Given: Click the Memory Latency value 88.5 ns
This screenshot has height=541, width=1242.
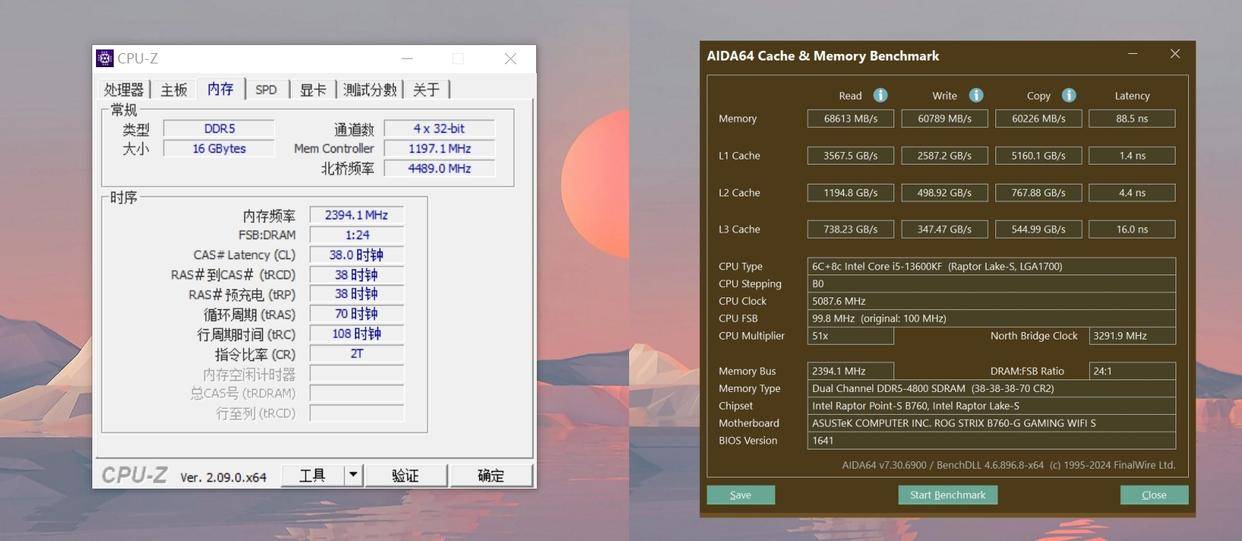Looking at the screenshot, I should (x=1132, y=118).
